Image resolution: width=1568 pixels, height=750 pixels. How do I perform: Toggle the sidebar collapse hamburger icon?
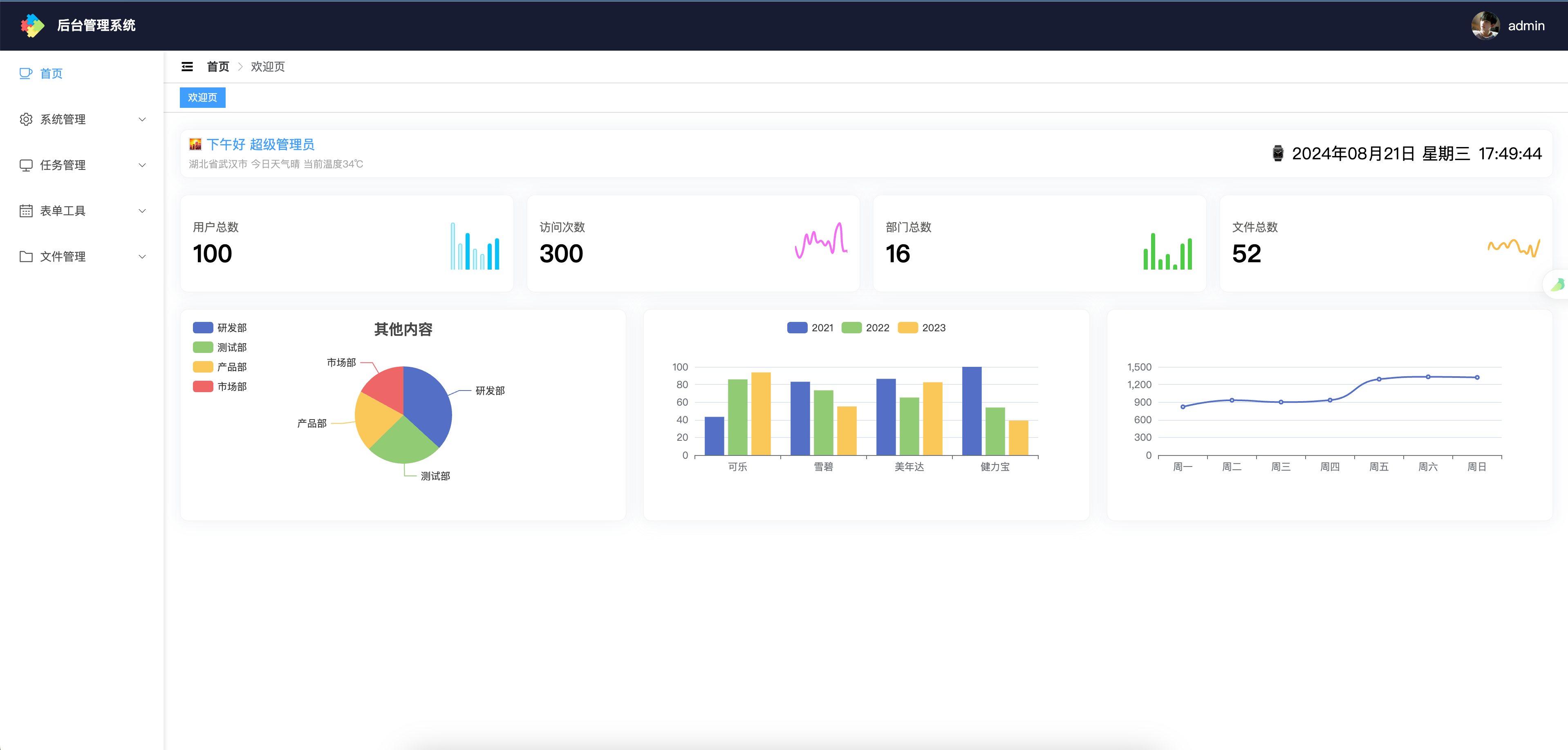pyautogui.click(x=187, y=67)
